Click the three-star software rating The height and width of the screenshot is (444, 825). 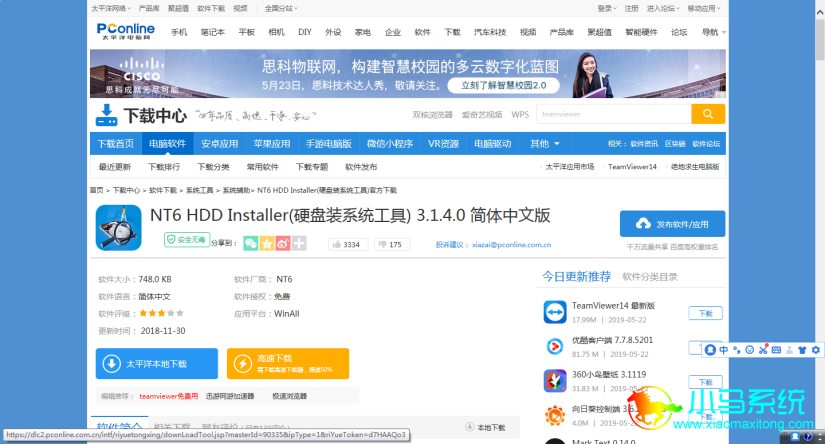(x=162, y=313)
